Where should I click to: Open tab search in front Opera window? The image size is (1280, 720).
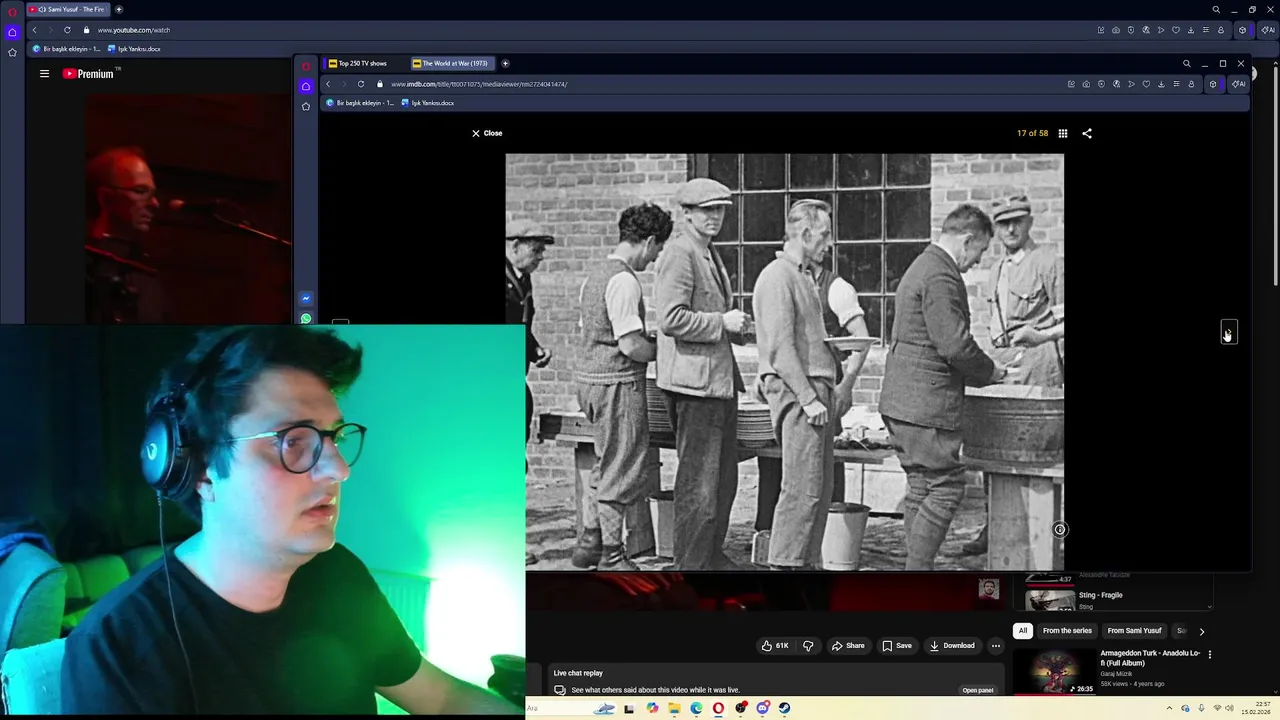click(1187, 64)
